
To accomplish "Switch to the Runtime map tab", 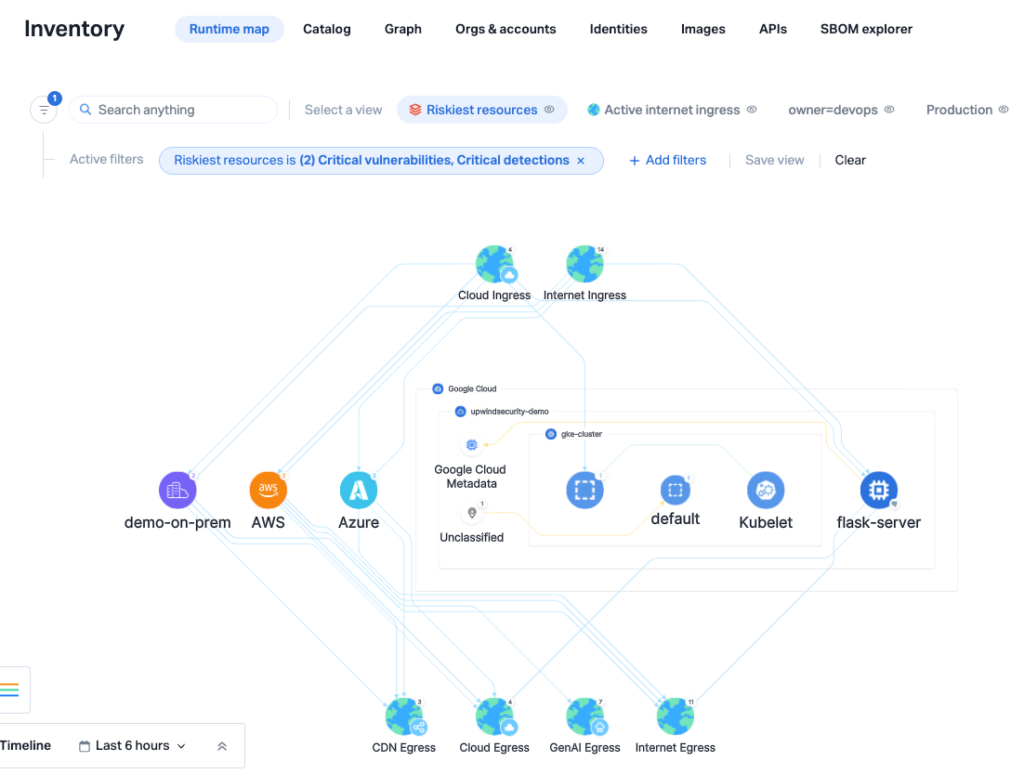I will pyautogui.click(x=229, y=29).
